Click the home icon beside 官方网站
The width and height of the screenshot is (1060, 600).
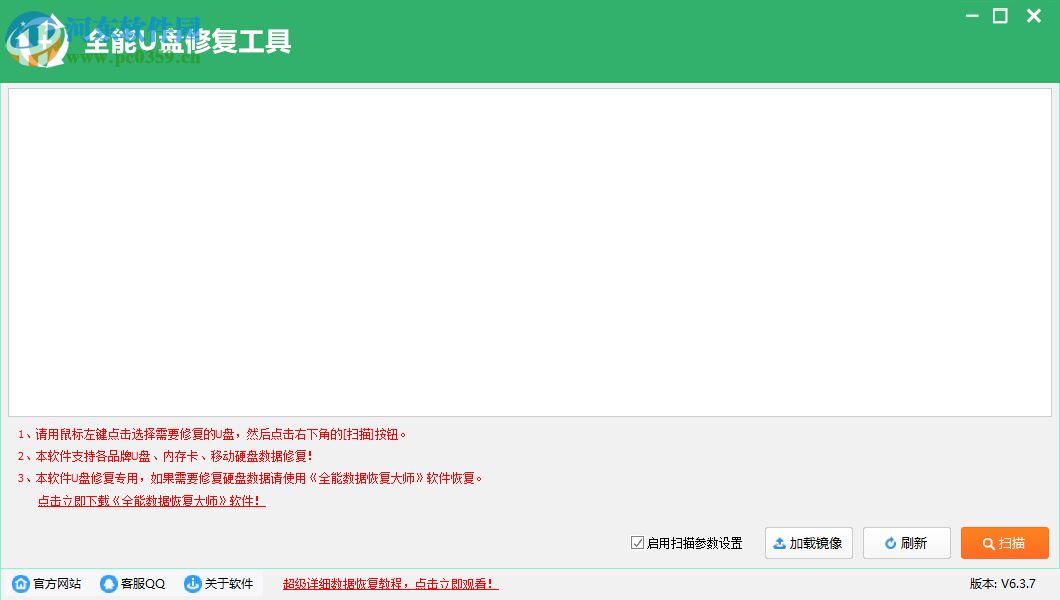coord(20,584)
